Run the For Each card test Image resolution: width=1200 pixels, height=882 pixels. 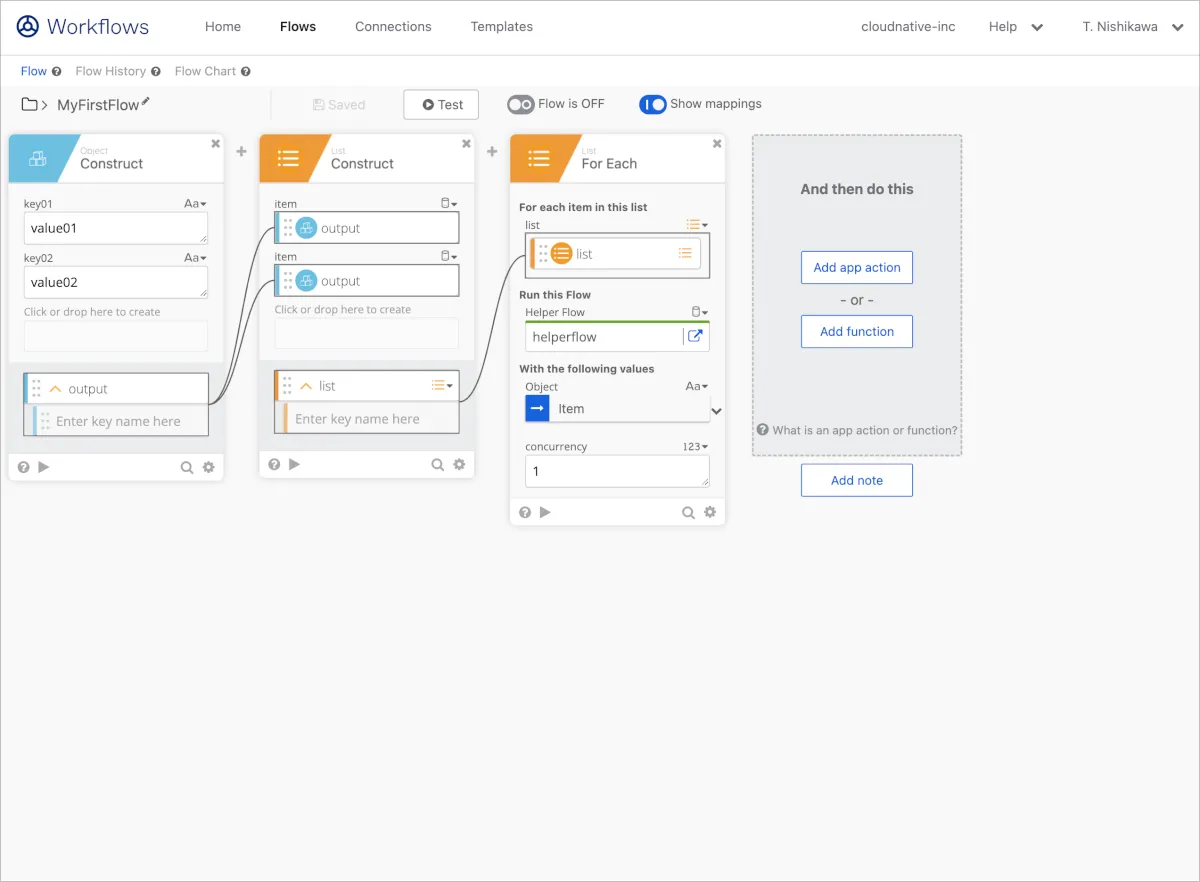point(545,512)
